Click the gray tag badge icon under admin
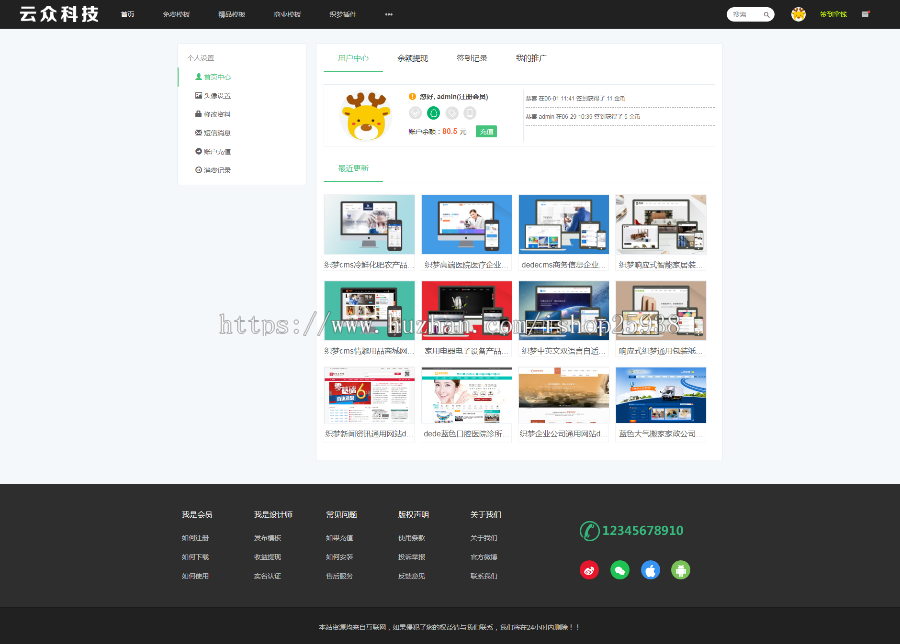This screenshot has height=644, width=900. [452, 113]
